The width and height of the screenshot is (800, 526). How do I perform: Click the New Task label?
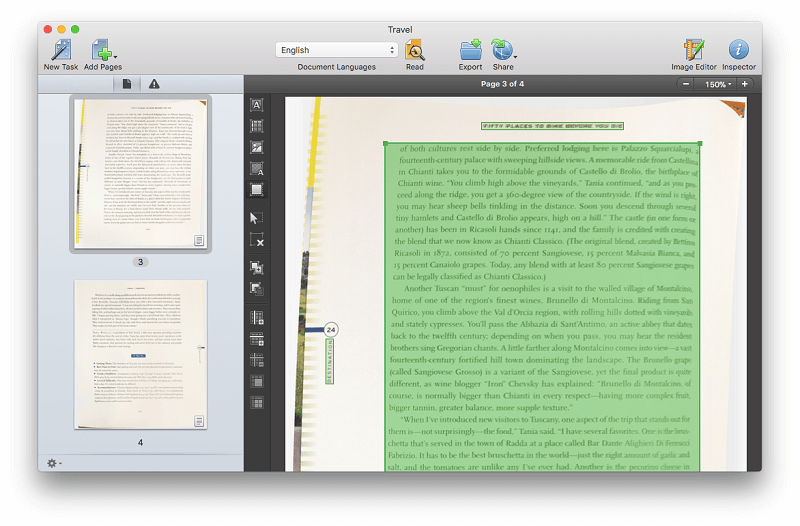click(61, 67)
